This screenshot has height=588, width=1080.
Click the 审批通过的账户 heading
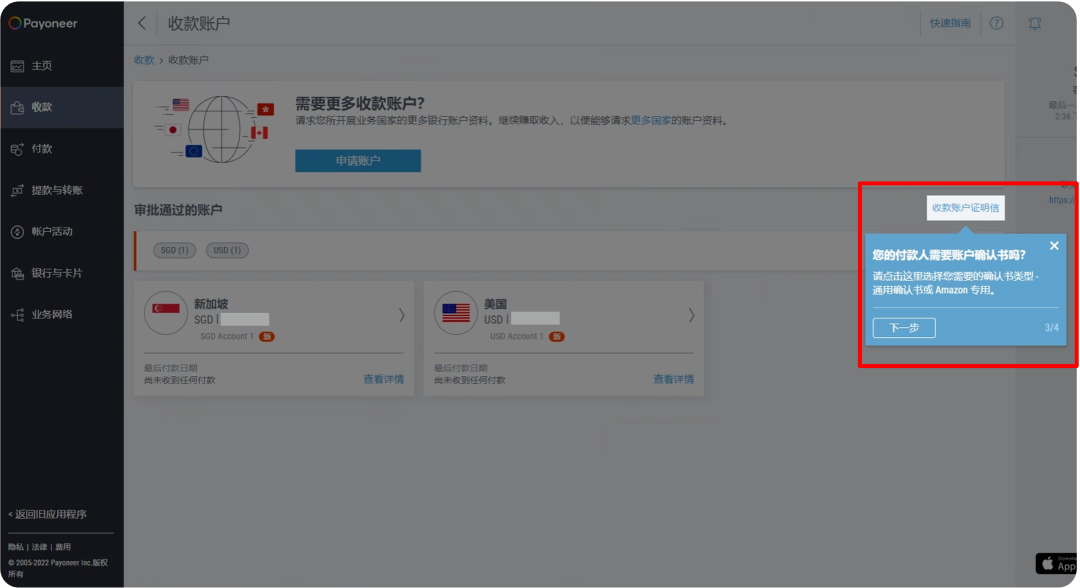coord(178,210)
